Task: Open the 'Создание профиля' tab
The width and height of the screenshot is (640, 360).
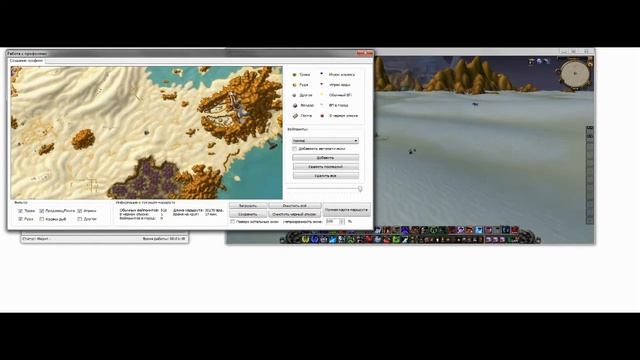Action: point(27,60)
